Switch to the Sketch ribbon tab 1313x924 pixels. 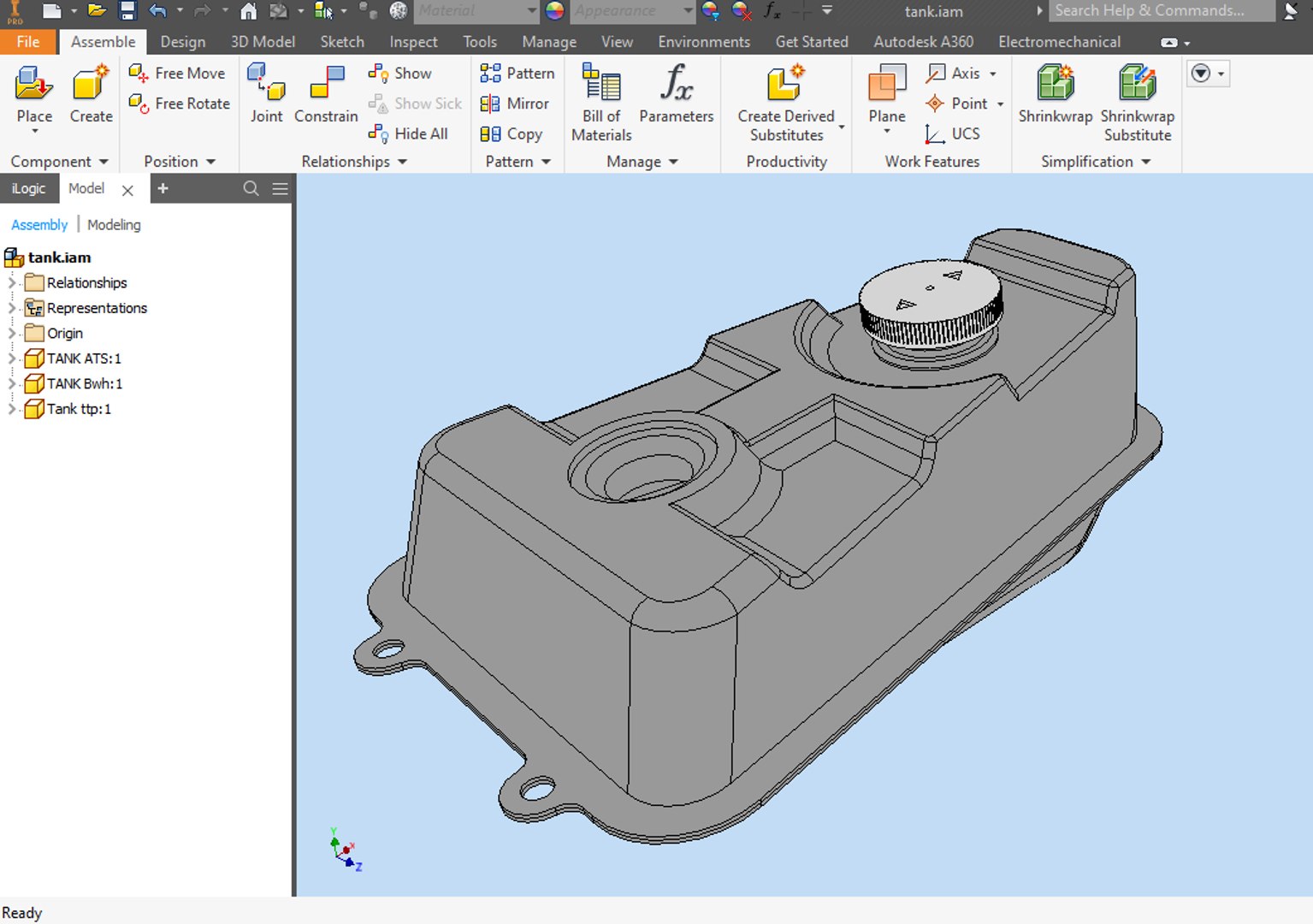[x=341, y=42]
